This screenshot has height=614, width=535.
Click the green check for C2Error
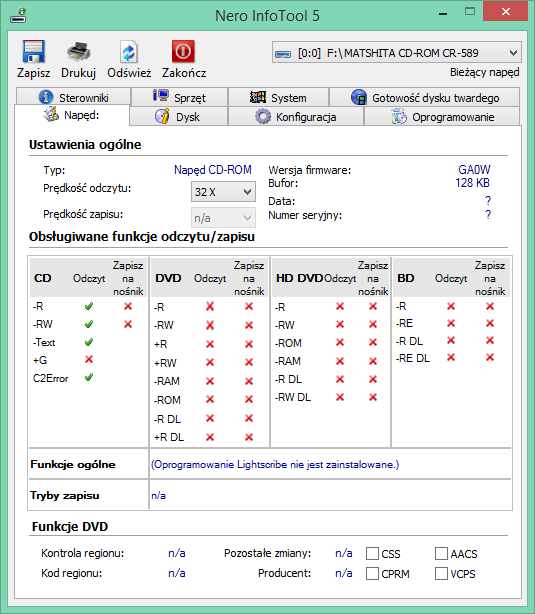(x=89, y=377)
